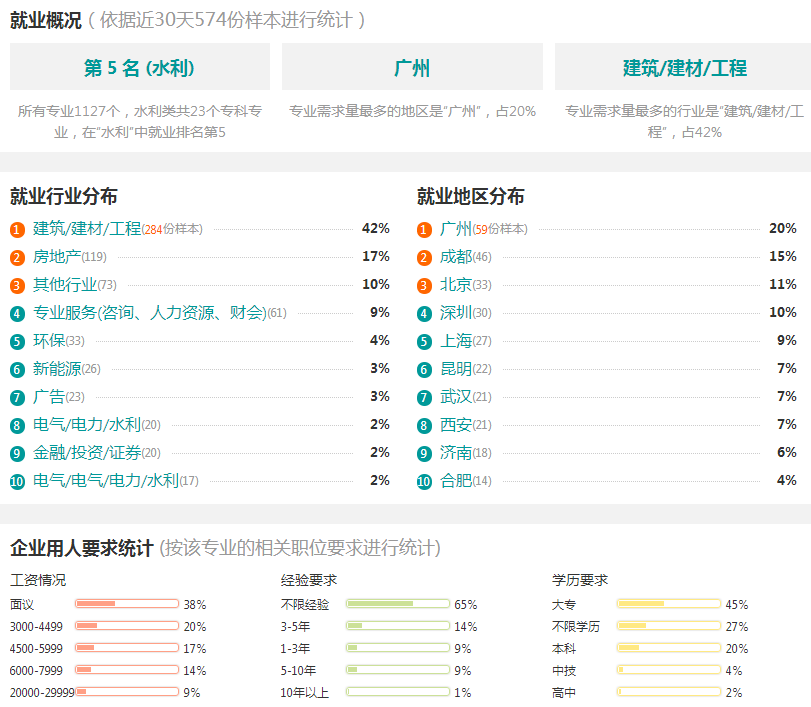Open the 上海 region link
Screen dimensions: 811x707
coord(456,340)
